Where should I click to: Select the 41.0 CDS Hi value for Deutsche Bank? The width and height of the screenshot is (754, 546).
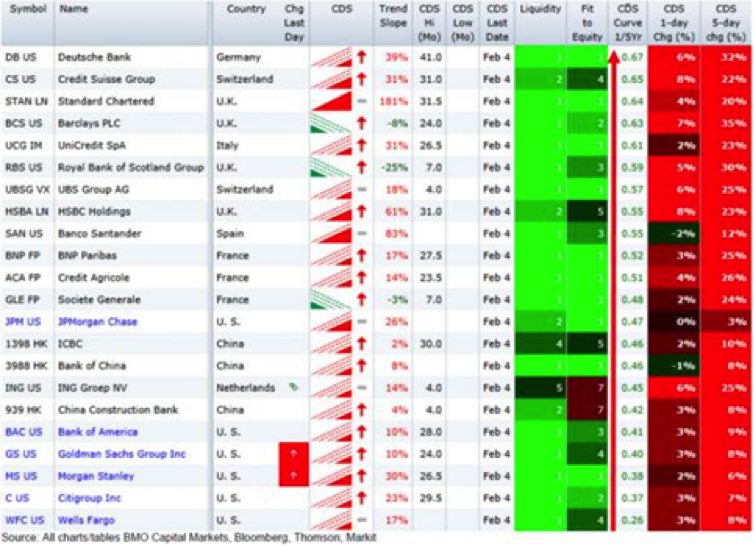point(430,57)
